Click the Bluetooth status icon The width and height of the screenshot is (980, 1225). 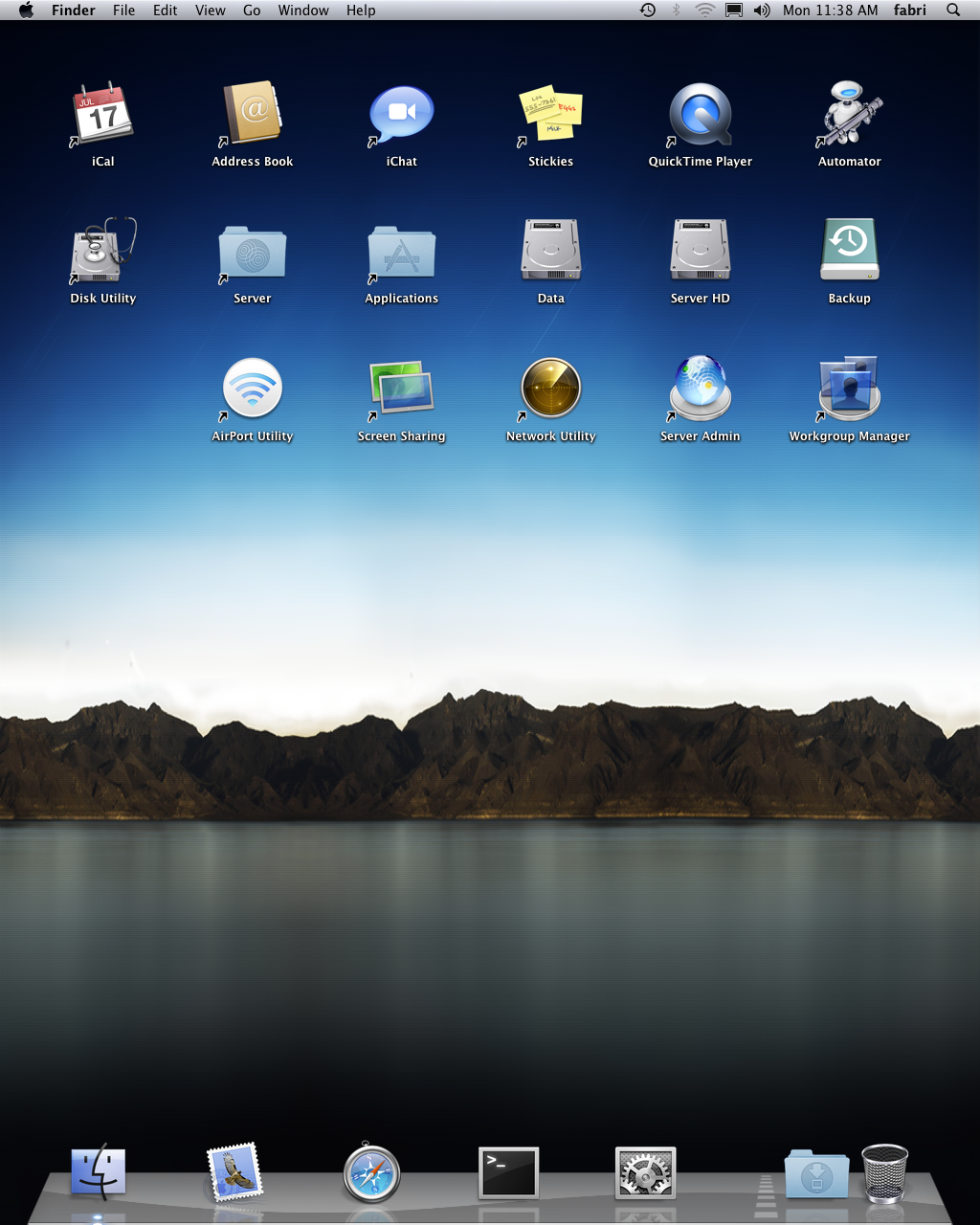tap(677, 11)
